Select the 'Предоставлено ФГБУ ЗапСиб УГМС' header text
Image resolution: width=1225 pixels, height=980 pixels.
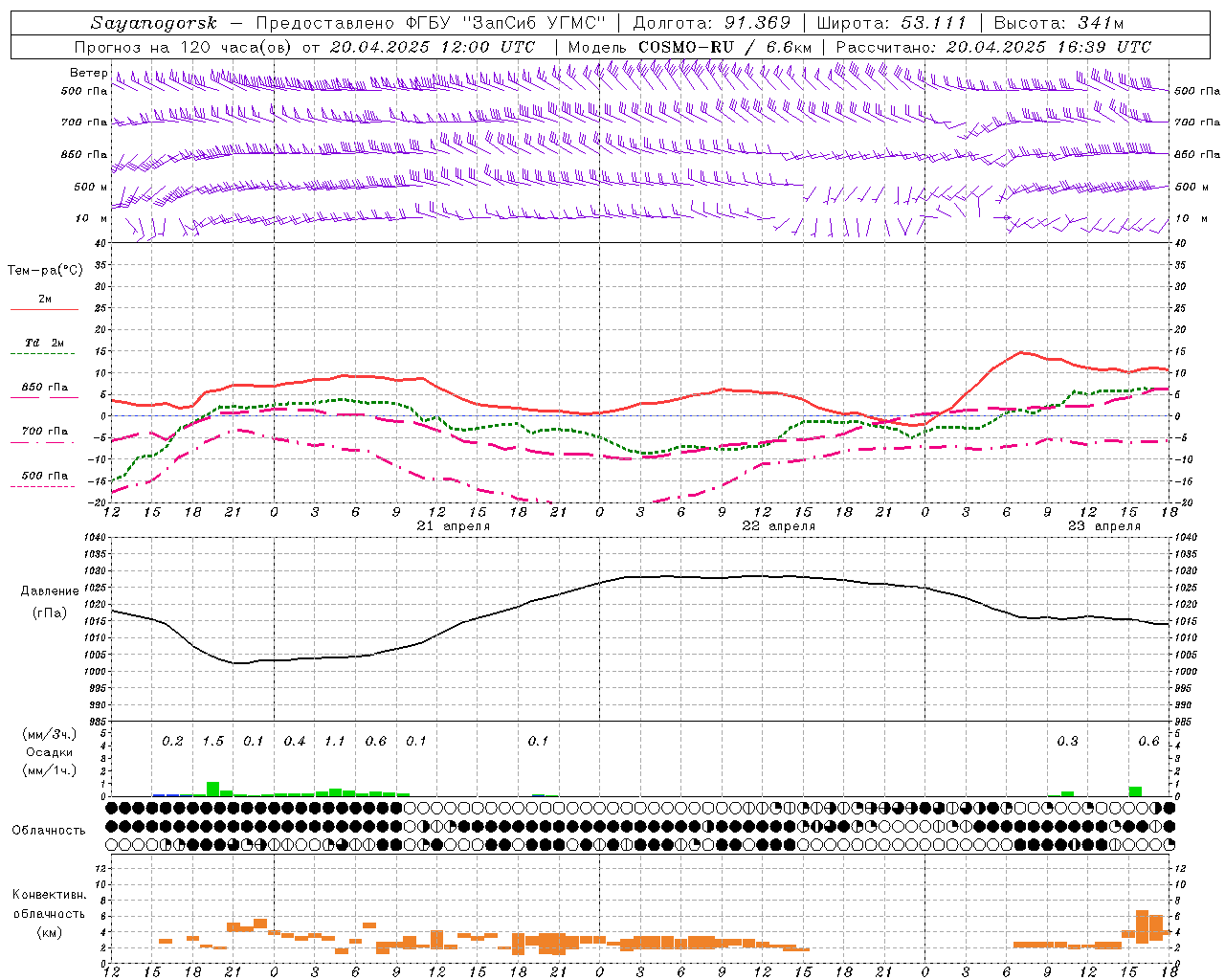pyautogui.click(x=432, y=23)
